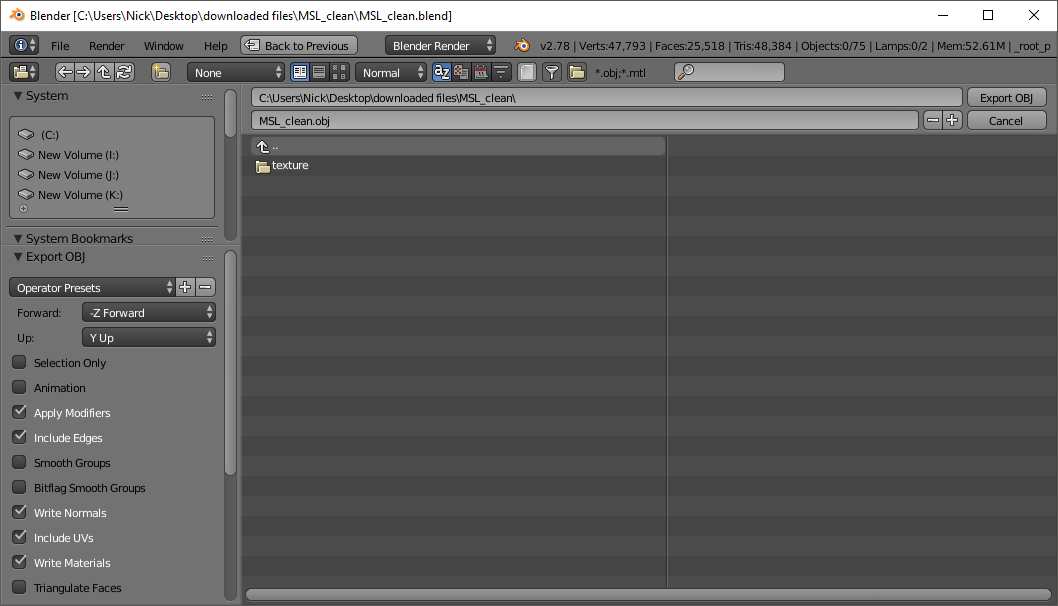Collapse the System panel
The width and height of the screenshot is (1058, 606).
point(18,96)
